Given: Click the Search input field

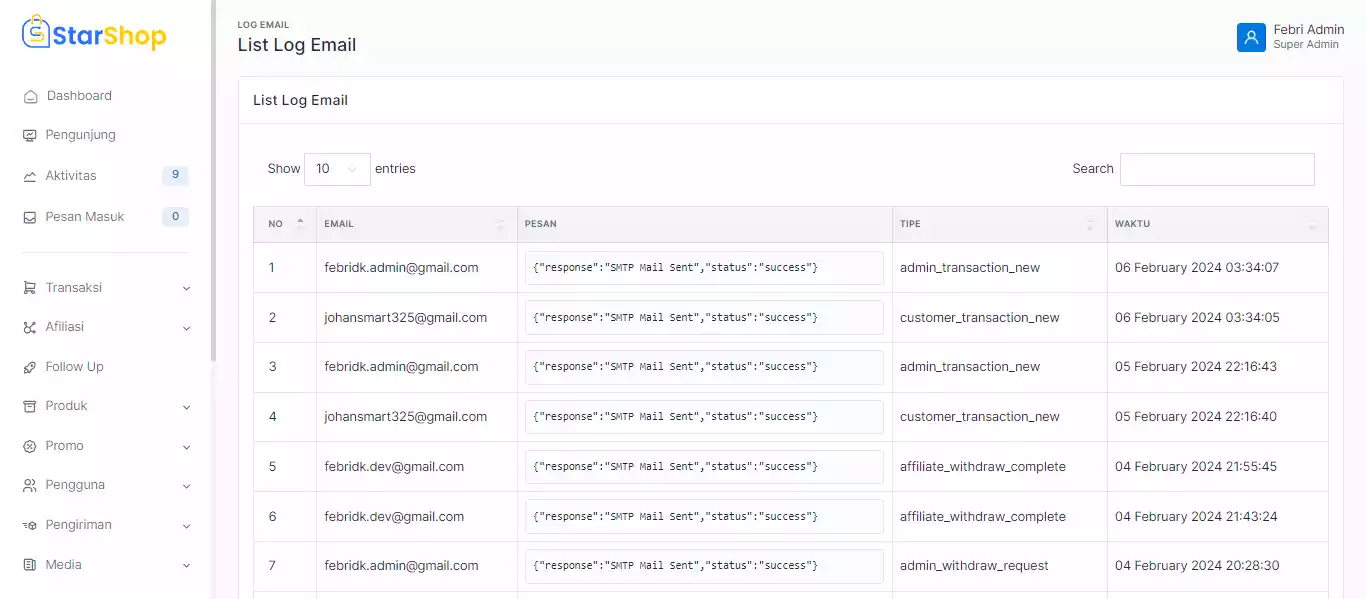Looking at the screenshot, I should point(1216,169).
